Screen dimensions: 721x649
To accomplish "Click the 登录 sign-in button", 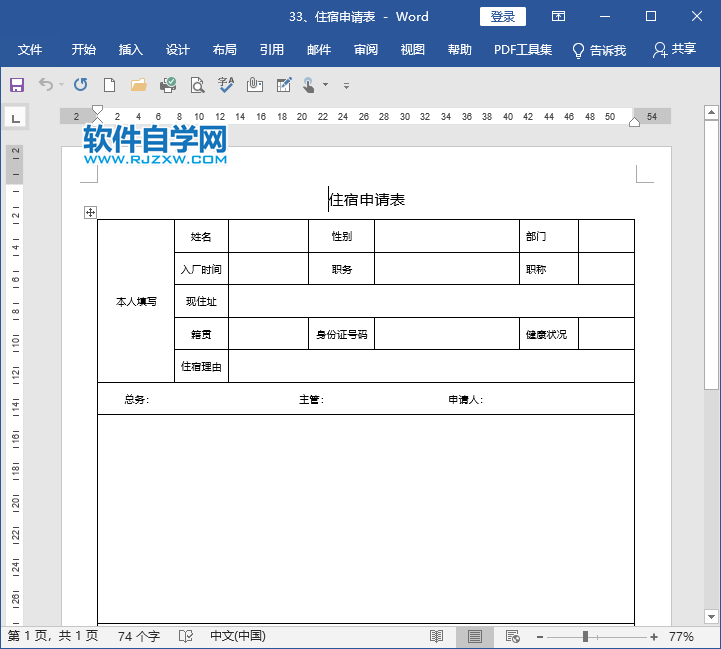I will (503, 17).
